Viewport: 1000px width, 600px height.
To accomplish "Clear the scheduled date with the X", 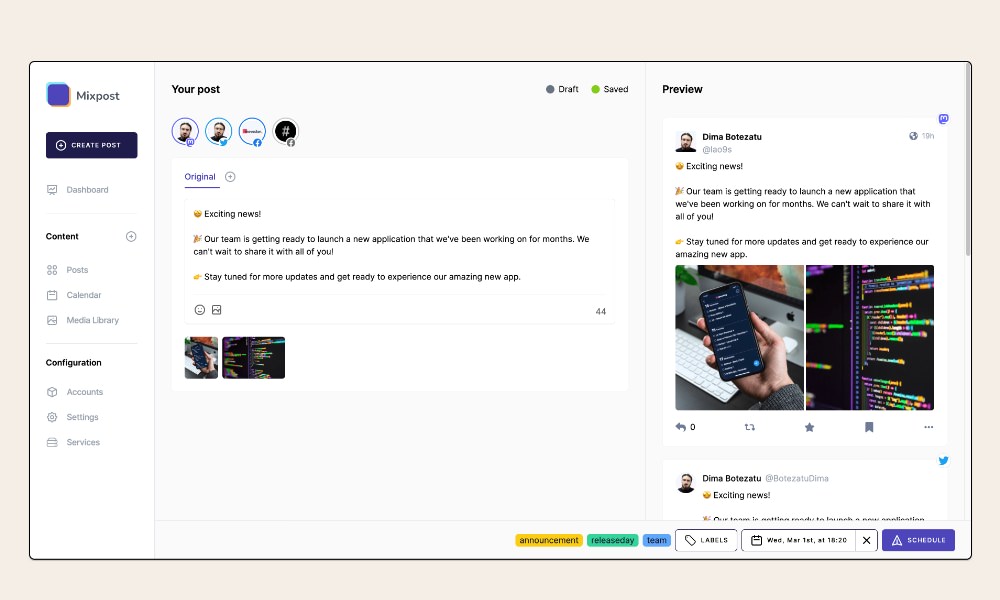I will 866,540.
